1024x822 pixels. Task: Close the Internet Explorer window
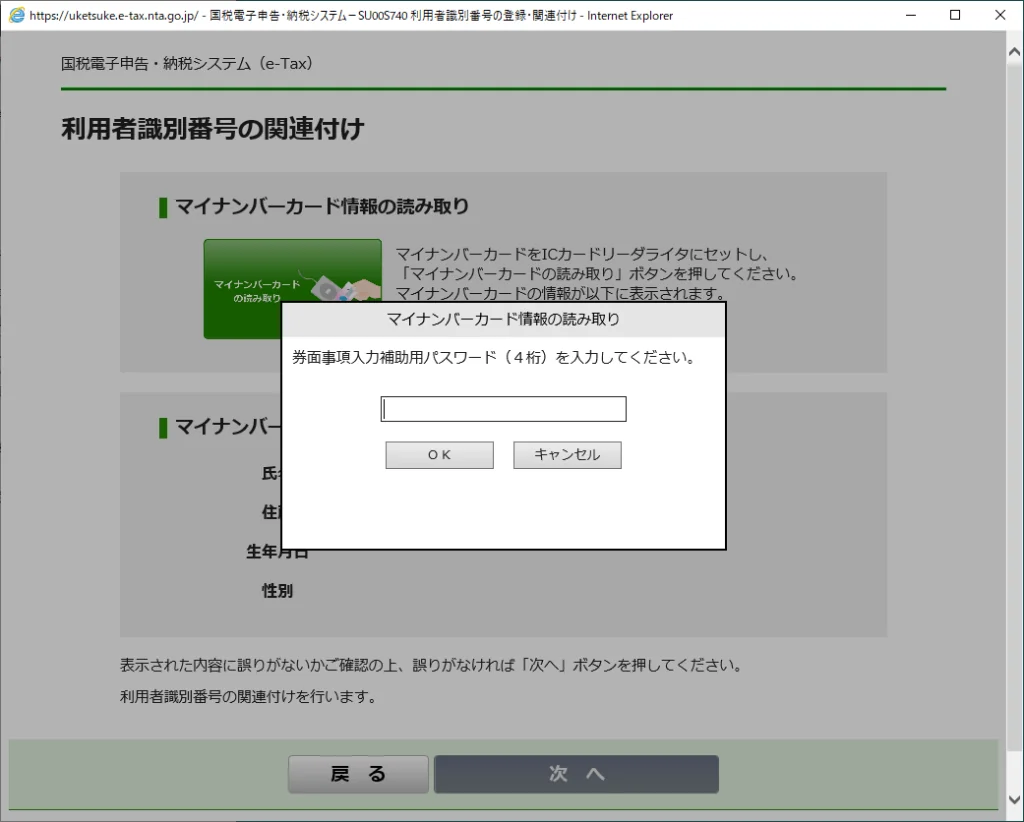pos(1000,15)
